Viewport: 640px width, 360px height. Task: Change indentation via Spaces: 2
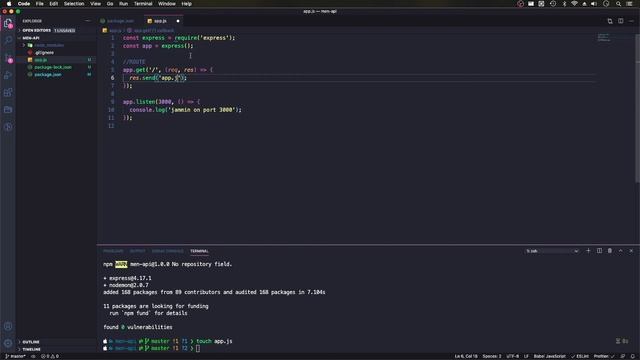tap(492, 356)
